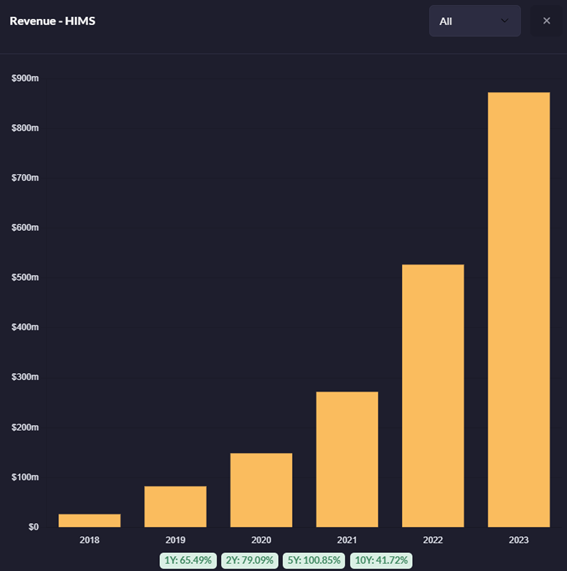Select the 2022 revenue bar

[x=433, y=396]
